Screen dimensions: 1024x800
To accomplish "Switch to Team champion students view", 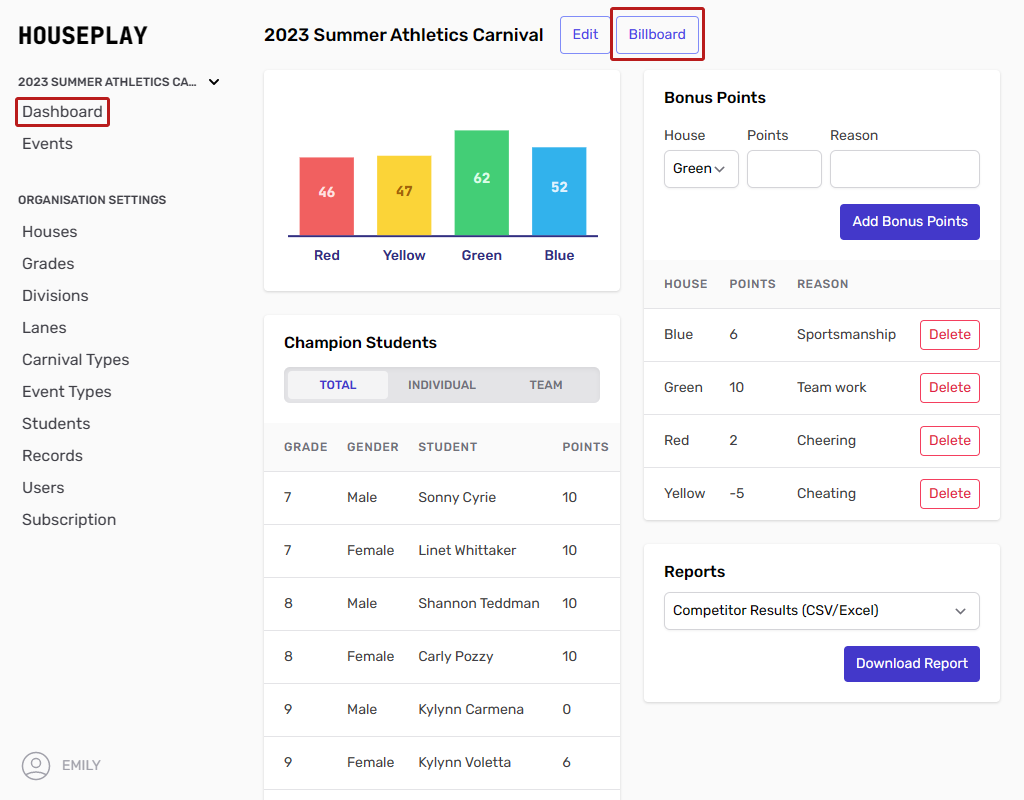I will 546,385.
